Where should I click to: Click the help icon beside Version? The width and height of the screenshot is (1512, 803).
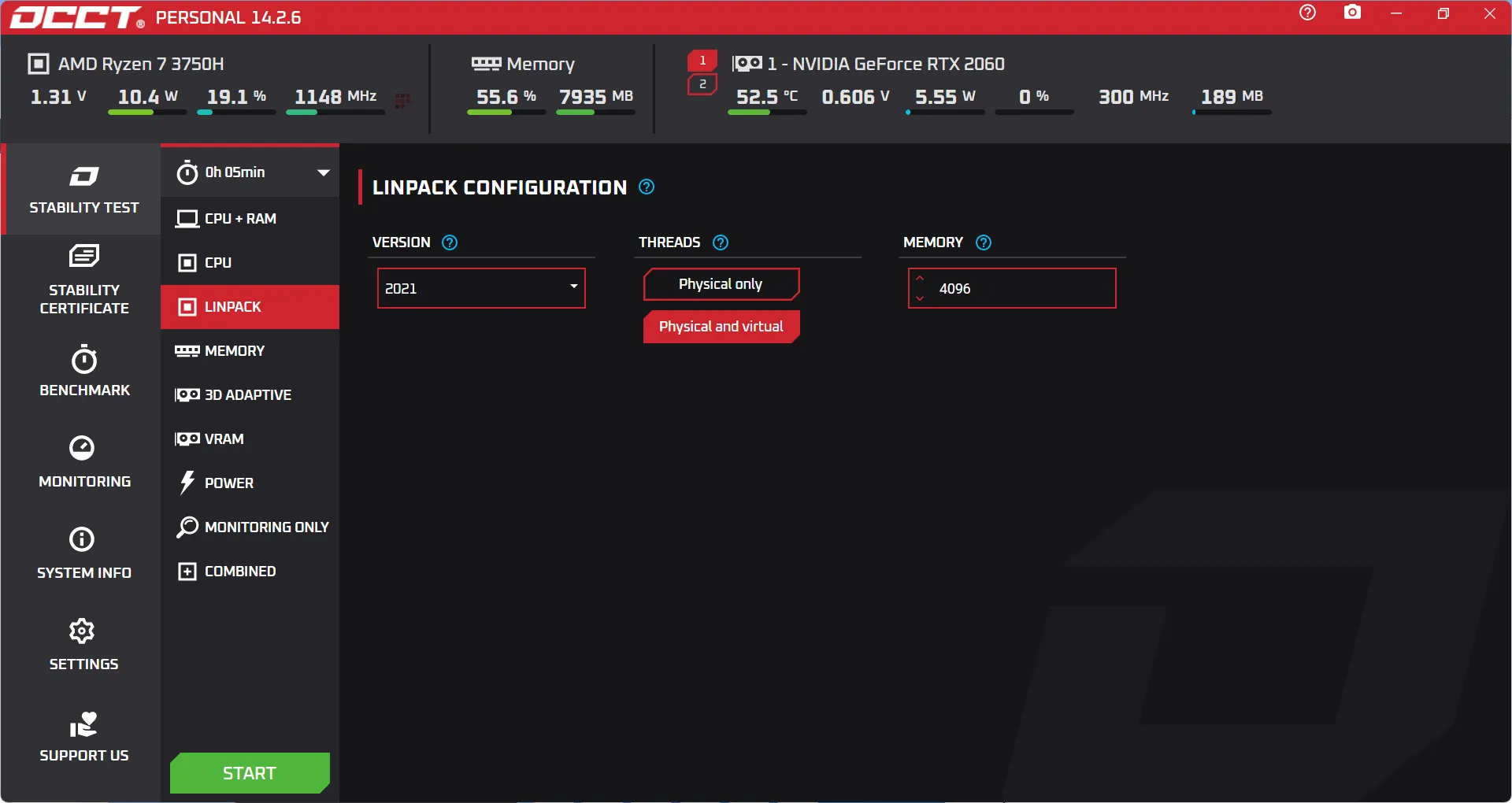[450, 242]
